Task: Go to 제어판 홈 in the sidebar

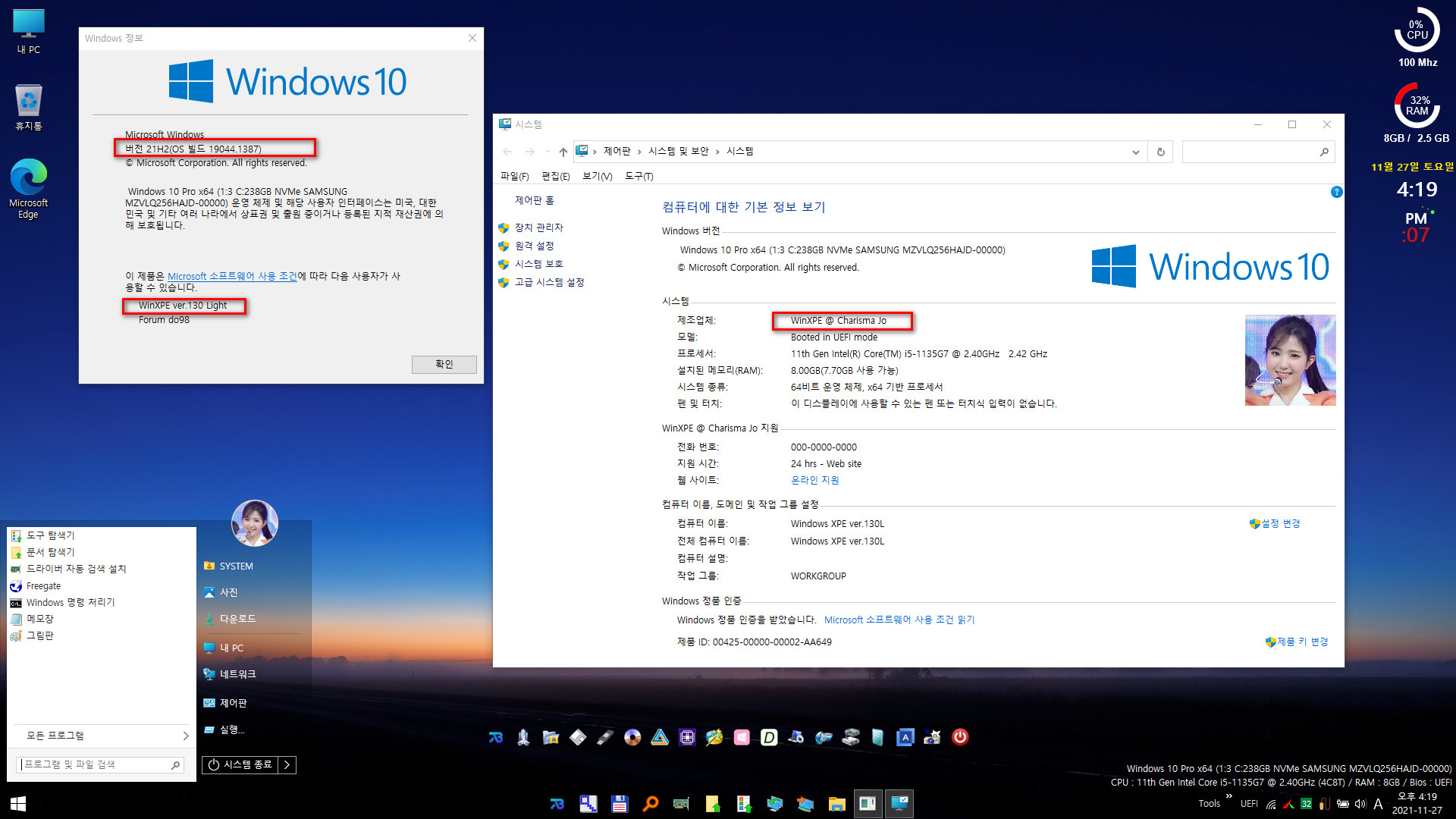Action: tap(535, 200)
